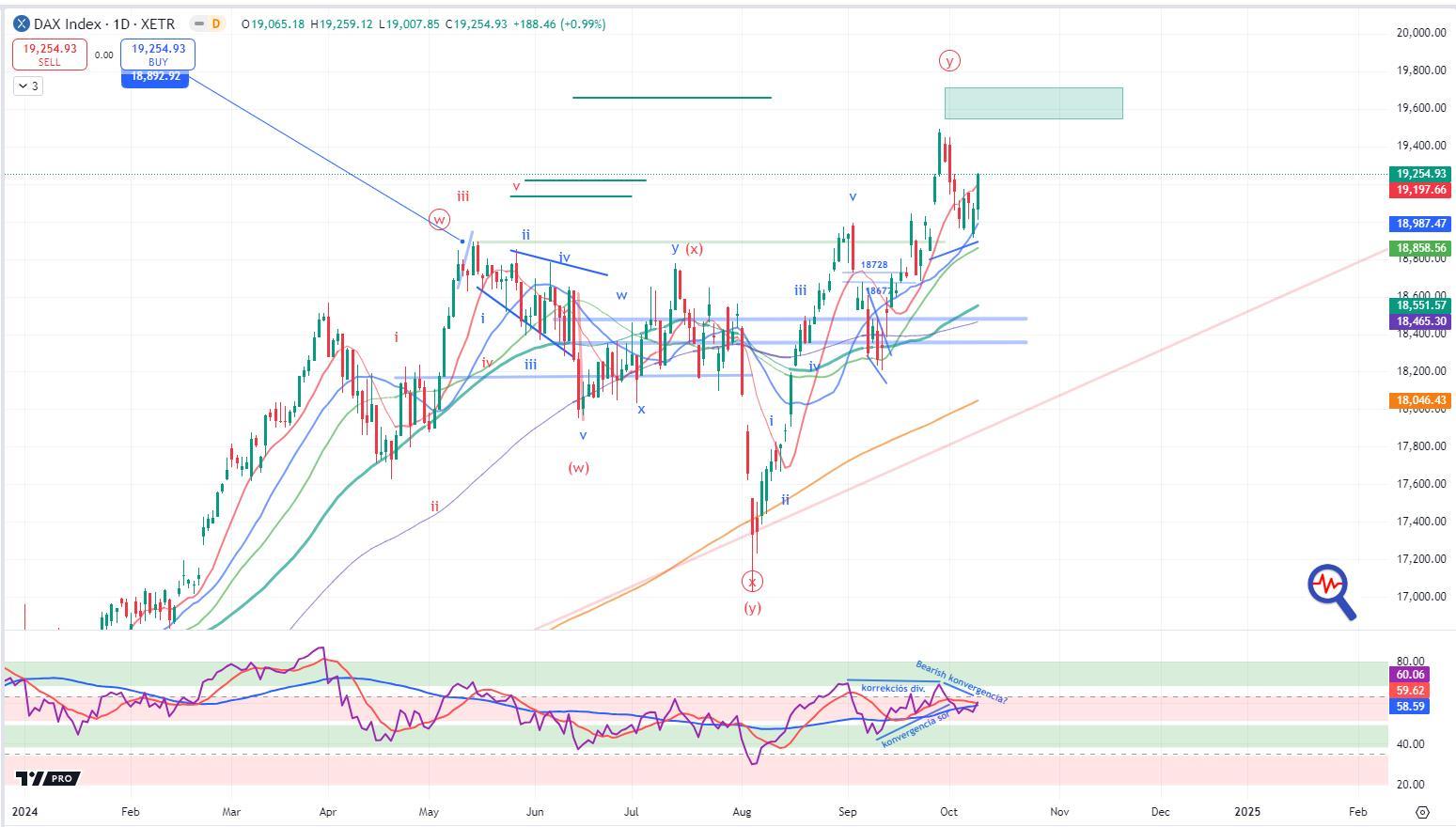Click the orange 18,046.43 price axis label
1456x827 pixels.
[1420, 400]
